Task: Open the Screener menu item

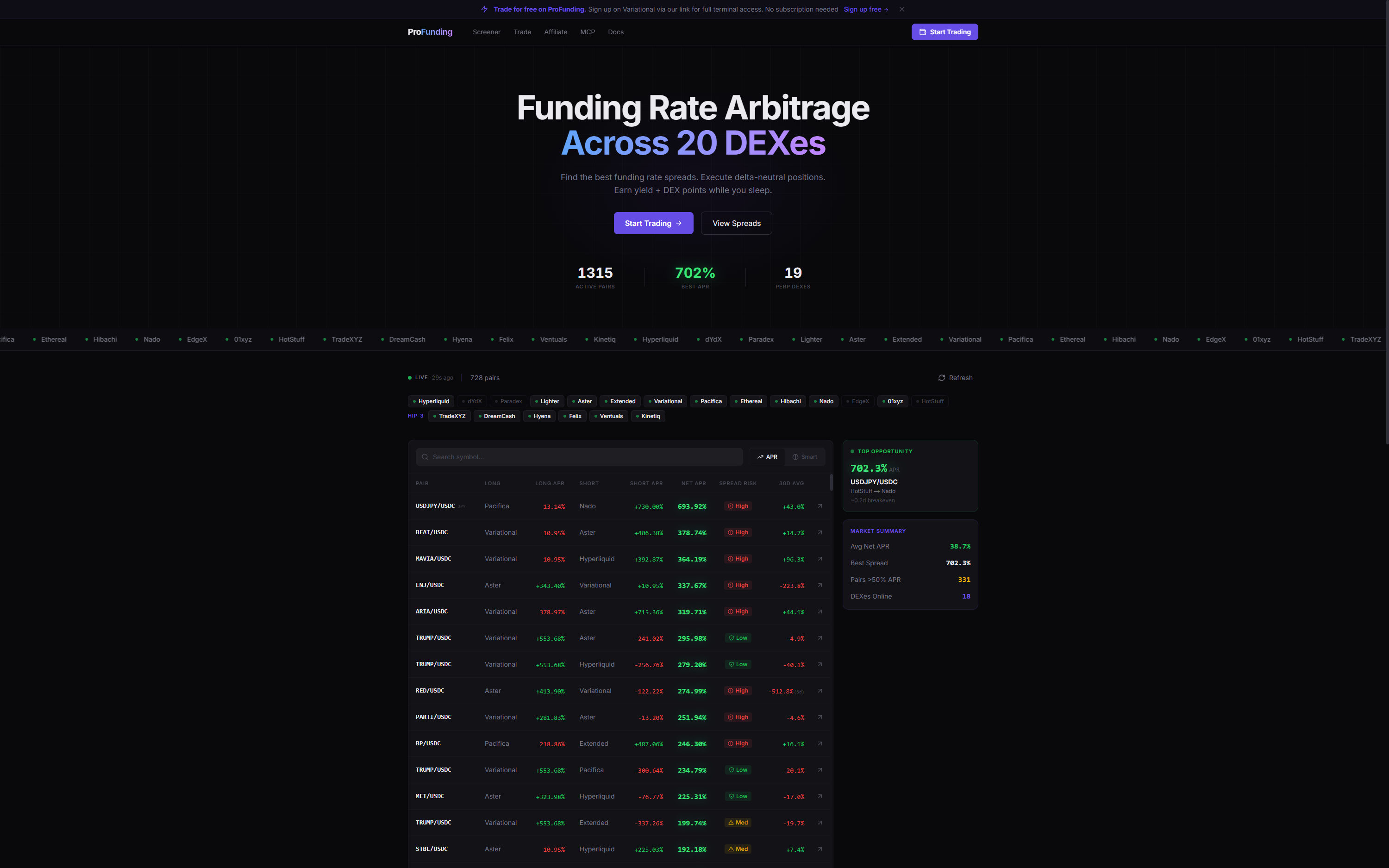Action: [486, 32]
